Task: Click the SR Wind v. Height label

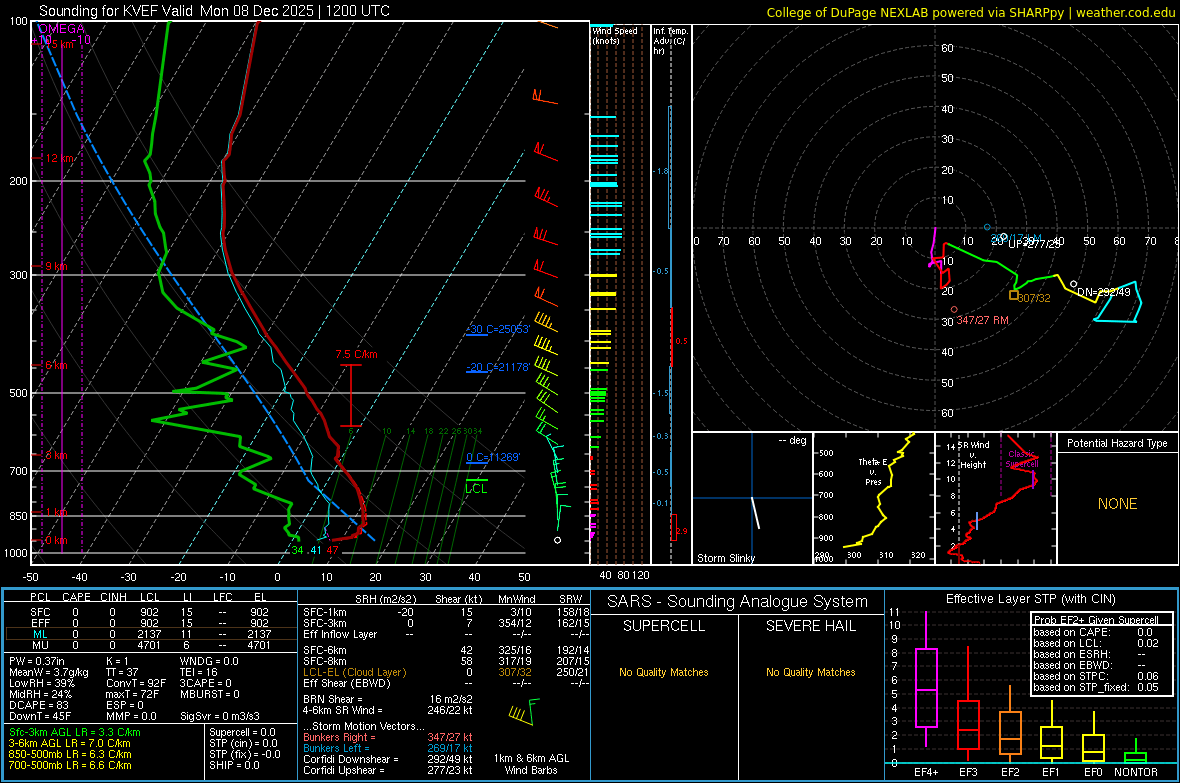Action: (973, 455)
